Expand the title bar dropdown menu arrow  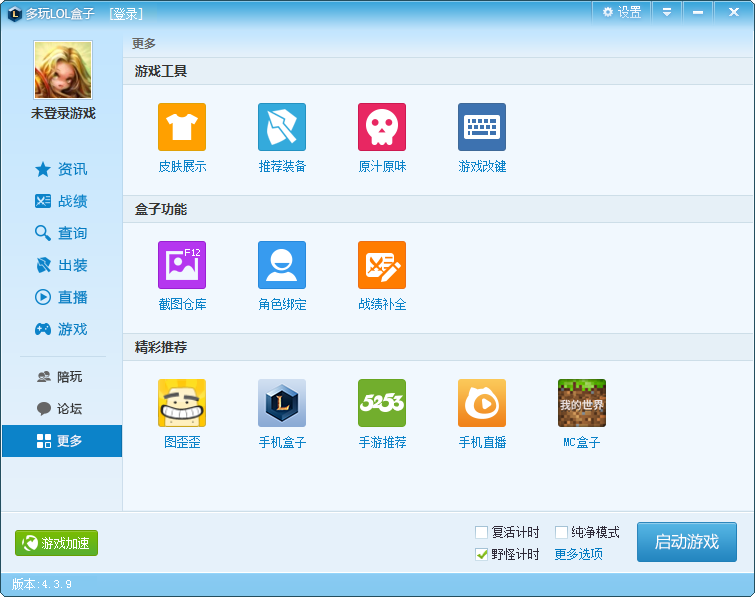(x=667, y=12)
